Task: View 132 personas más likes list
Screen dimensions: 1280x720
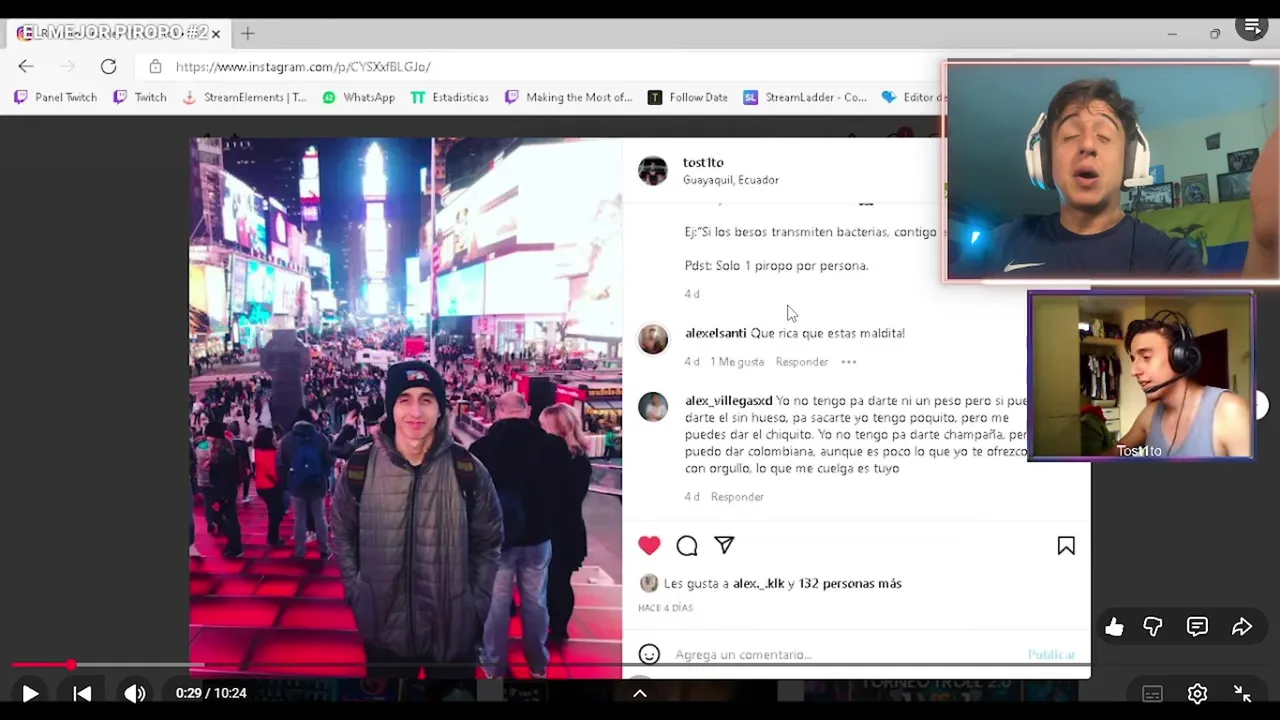Action: tap(850, 583)
